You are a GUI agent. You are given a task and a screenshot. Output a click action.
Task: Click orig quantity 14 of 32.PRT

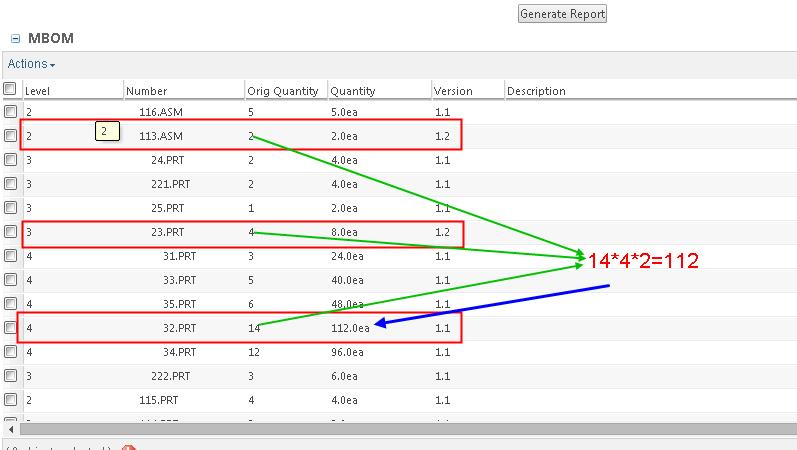[254, 328]
